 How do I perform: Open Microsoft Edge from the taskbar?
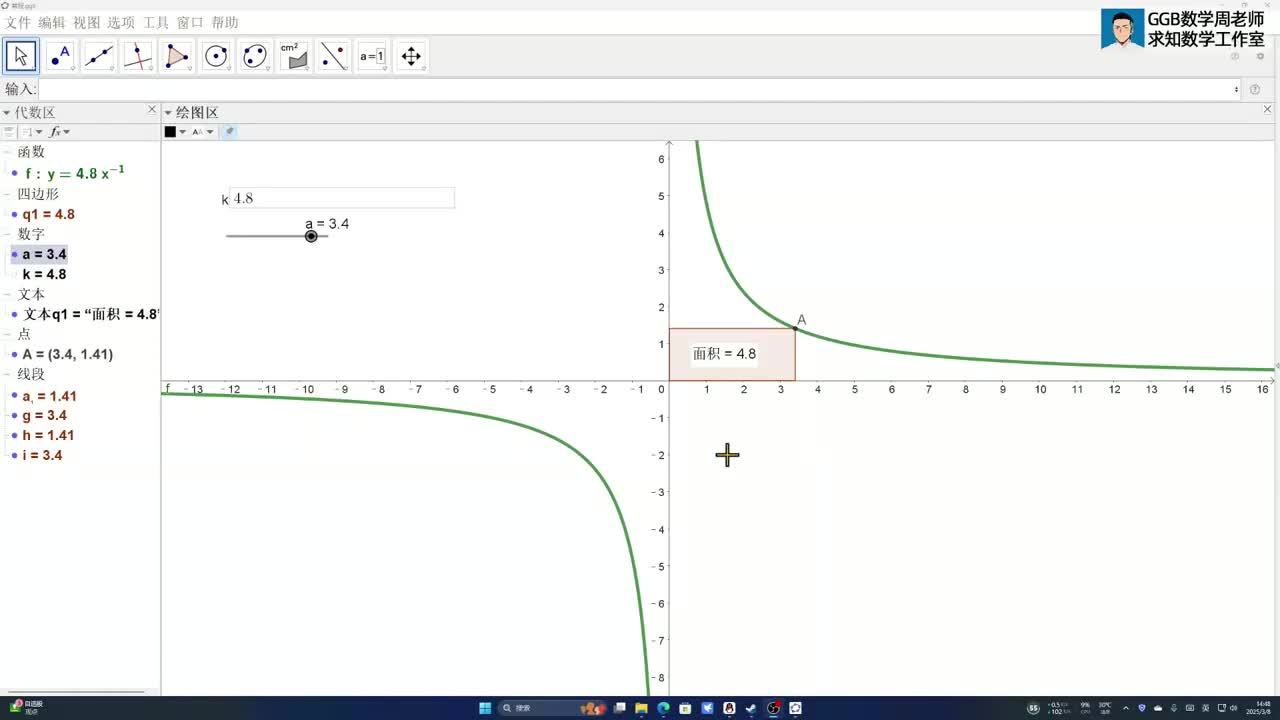[x=664, y=708]
